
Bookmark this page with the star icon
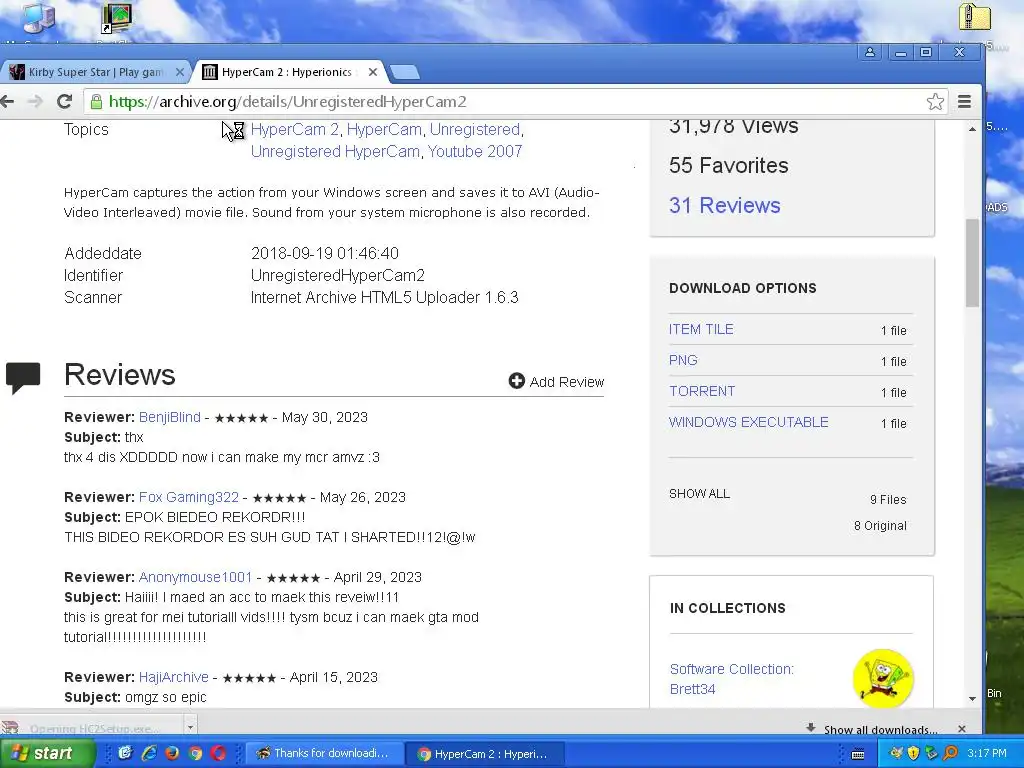[935, 101]
